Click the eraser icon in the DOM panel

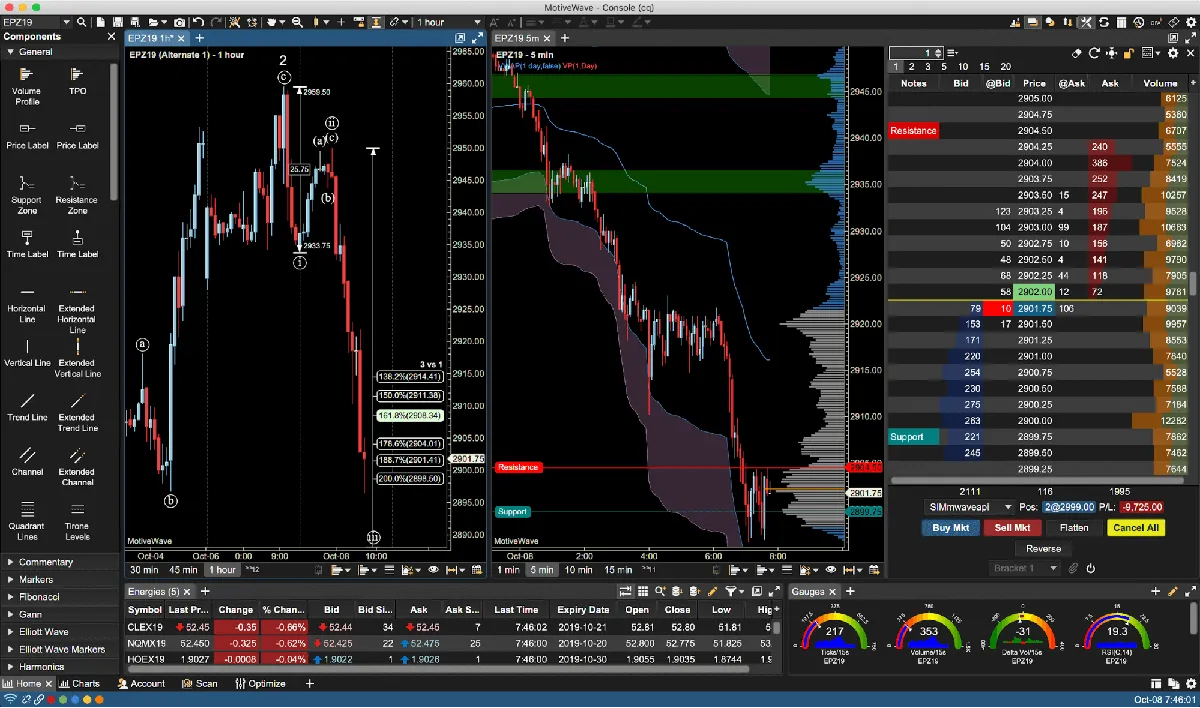(x=1076, y=52)
